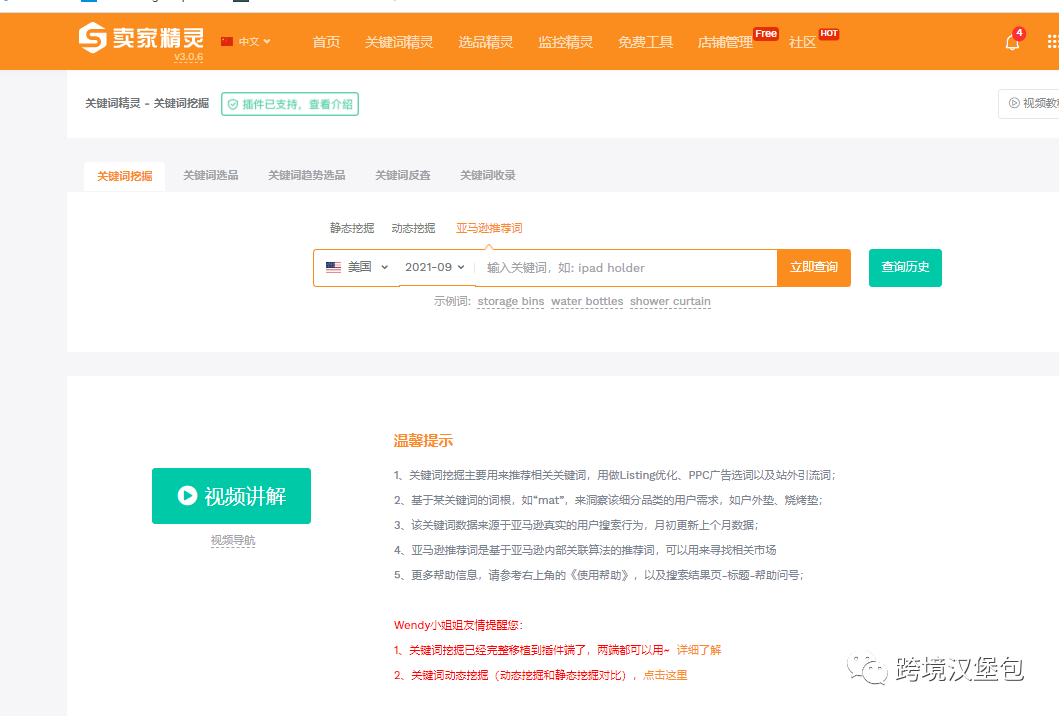This screenshot has height=716, width=1059.
Task: Select the 亚马逊推荐词 mode
Action: 489,227
